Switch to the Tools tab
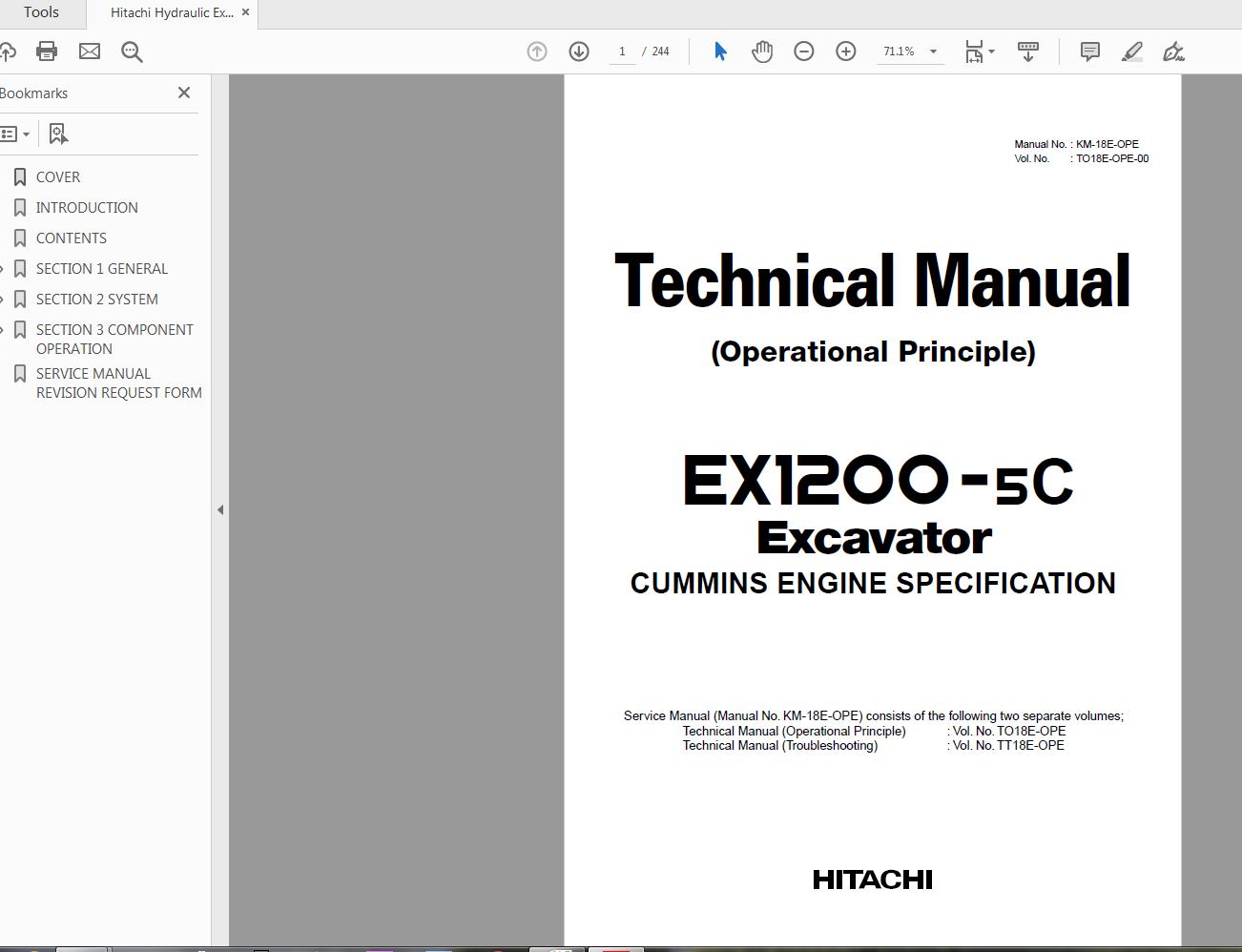The image size is (1242, 952). coord(41,12)
